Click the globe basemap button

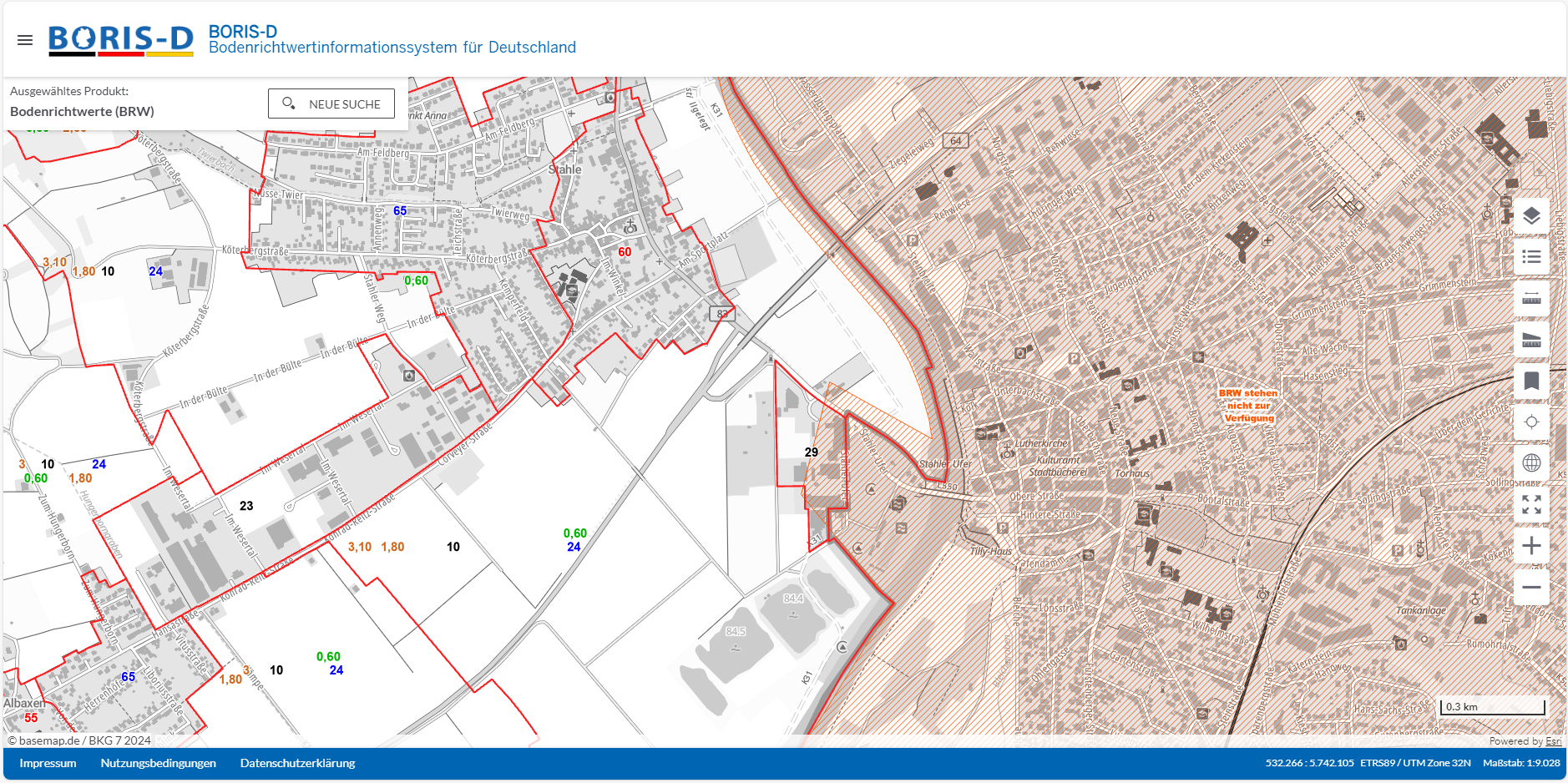tap(1531, 462)
